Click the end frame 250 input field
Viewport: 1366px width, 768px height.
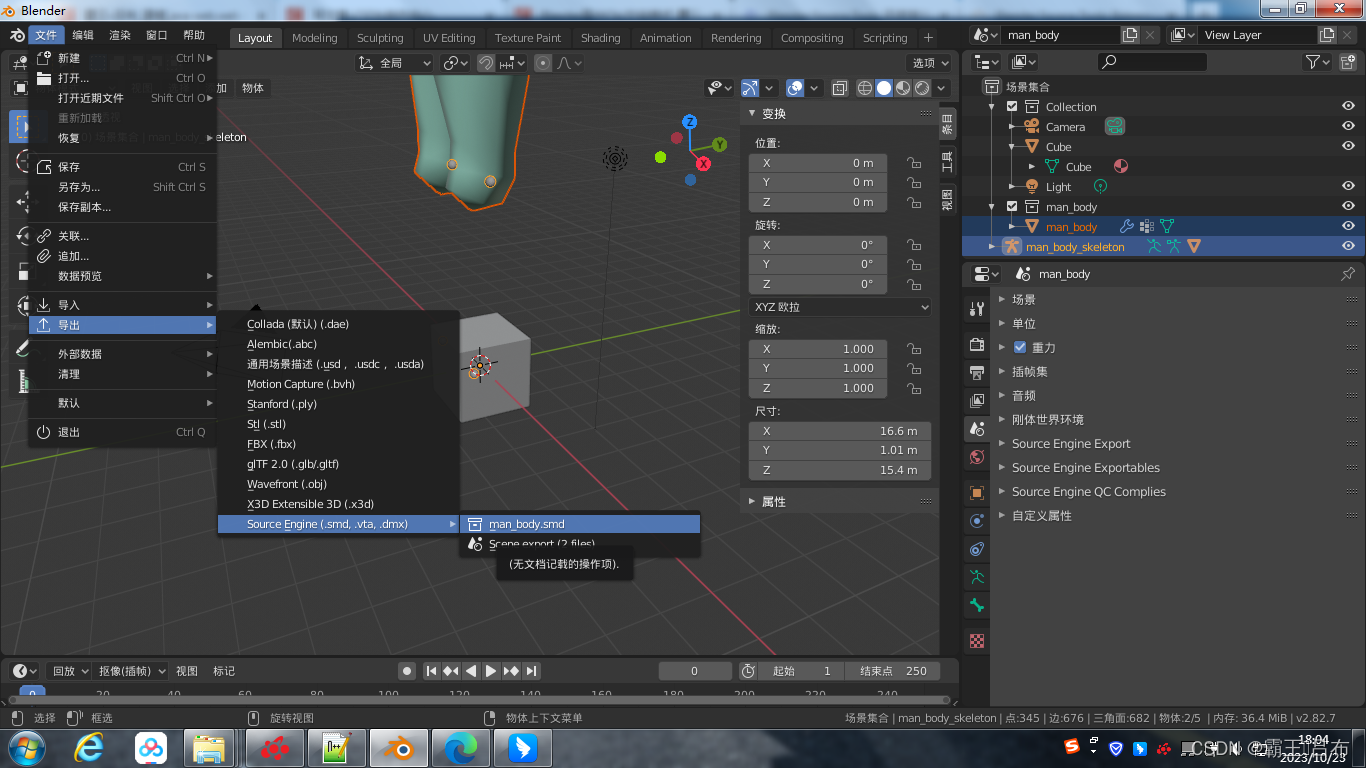pos(893,671)
